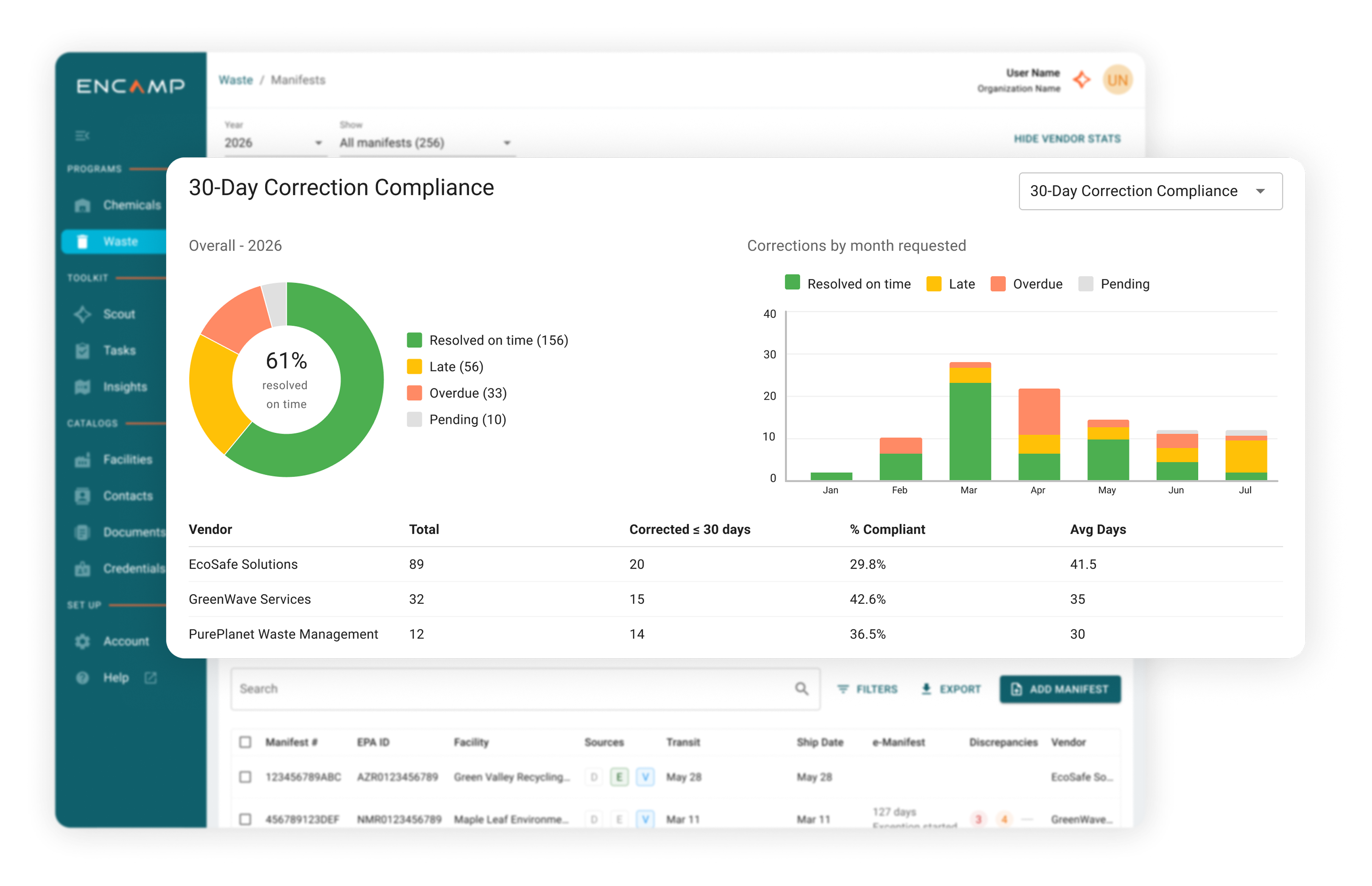Click the red 3 discrepancies badge

[x=978, y=819]
